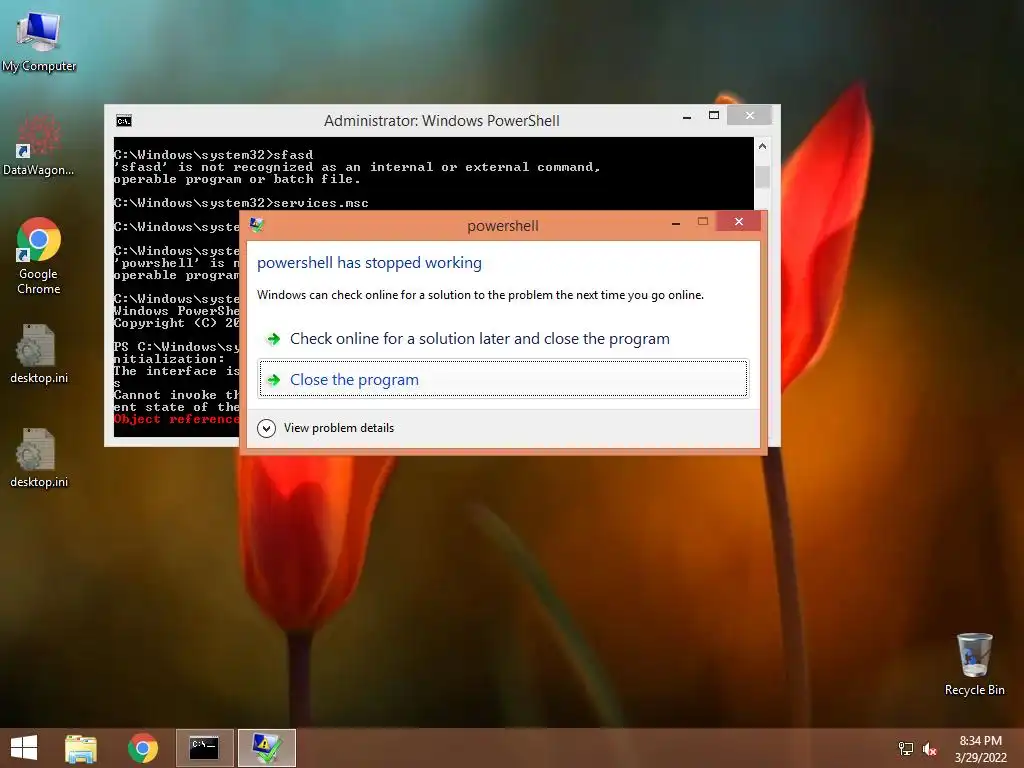Click the PowerShell console scrollbar thumb
The height and width of the screenshot is (768, 1024).
[x=762, y=177]
